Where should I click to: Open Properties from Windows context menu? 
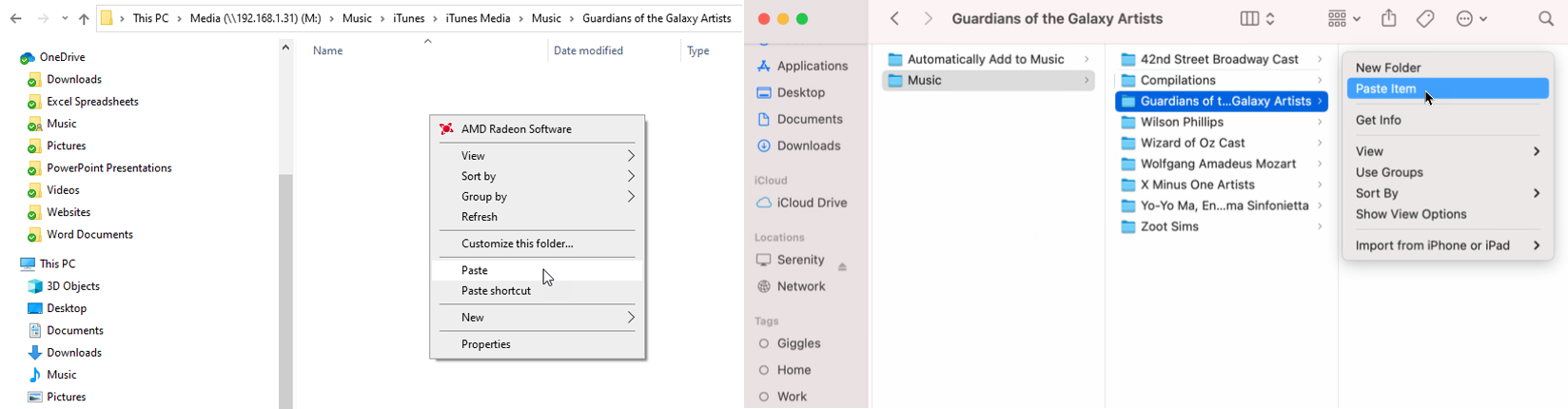click(x=538, y=344)
